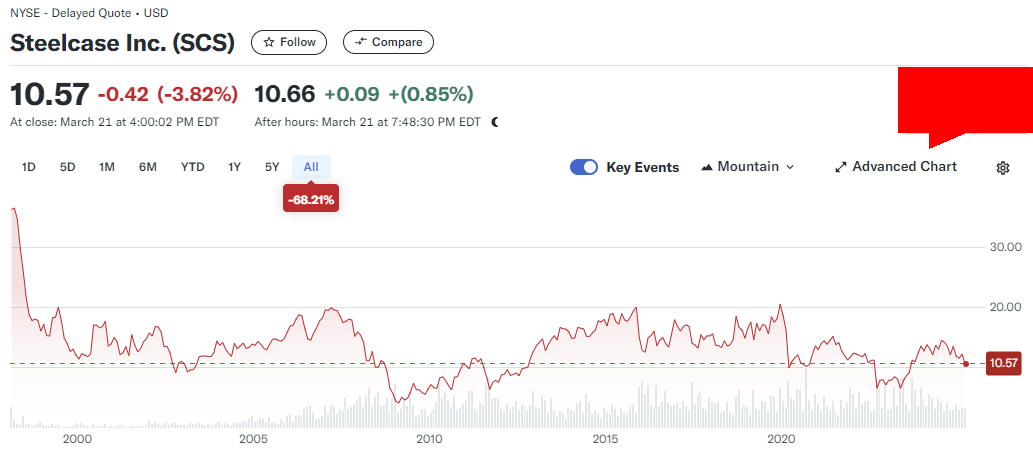The width and height of the screenshot is (1033, 453).
Task: Toggle the Key Events switch
Action: click(x=584, y=167)
